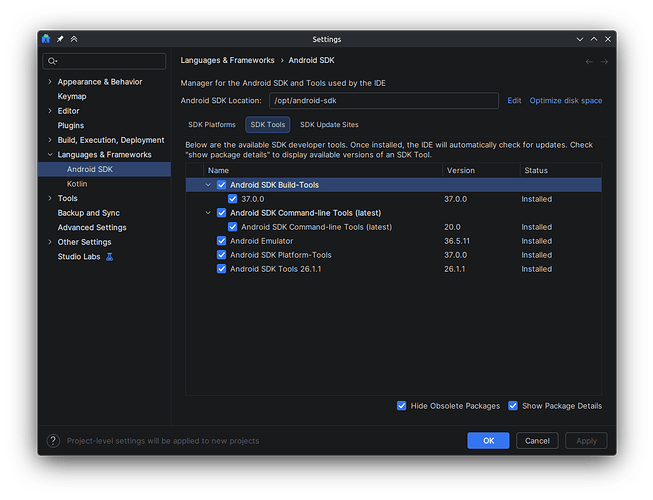
Task: Collapse Android SDK Build-Tools row
Action: pos(208,185)
